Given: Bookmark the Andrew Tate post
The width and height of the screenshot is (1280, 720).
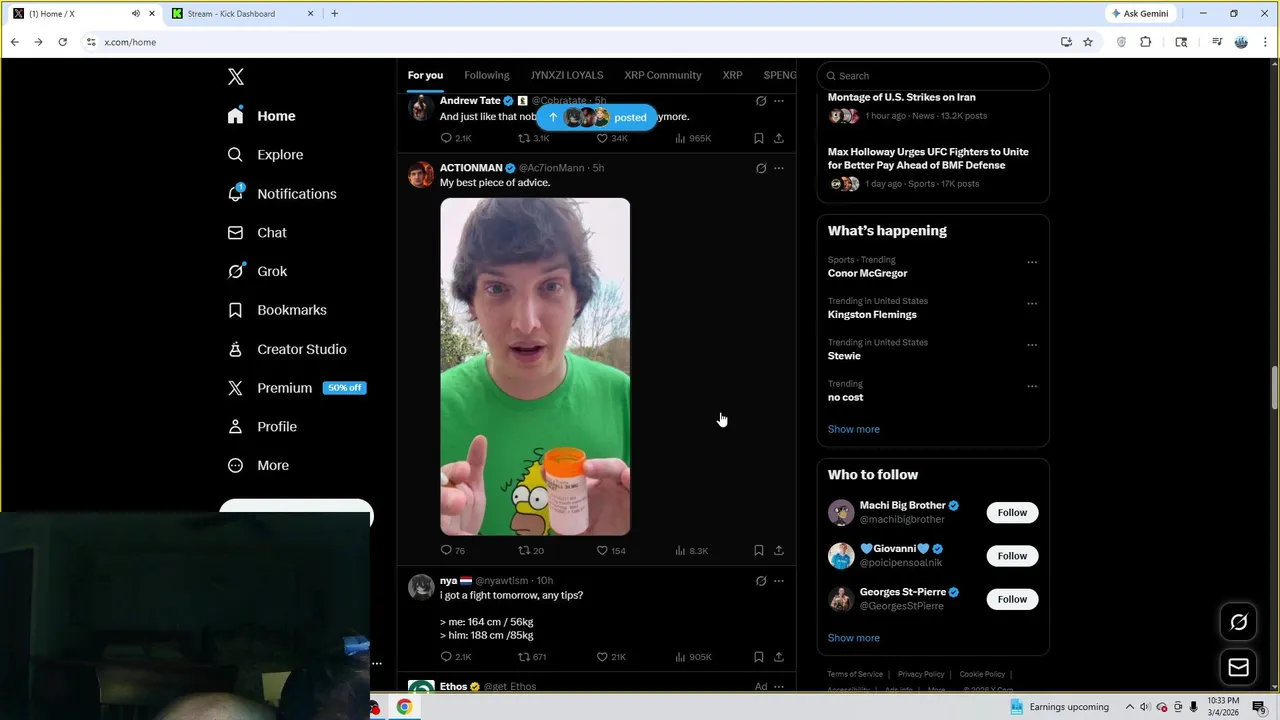Looking at the screenshot, I should 759,138.
